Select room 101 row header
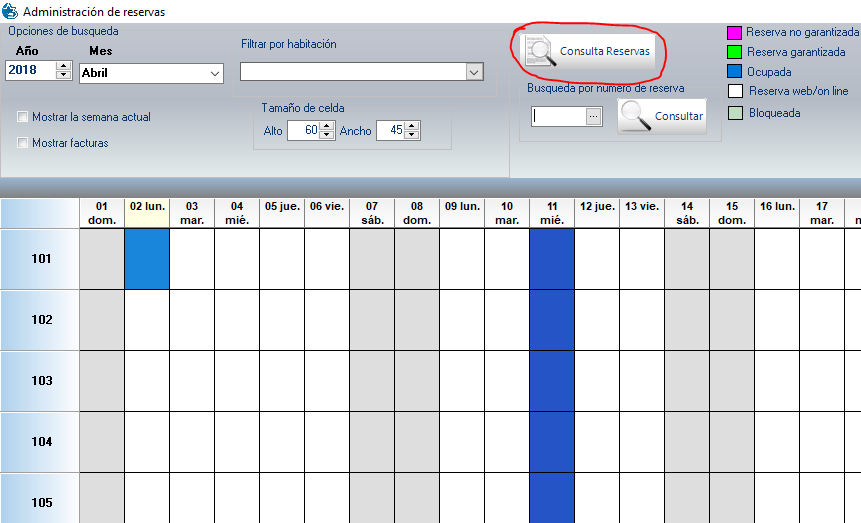Viewport: 861px width, 523px height. tap(41, 259)
